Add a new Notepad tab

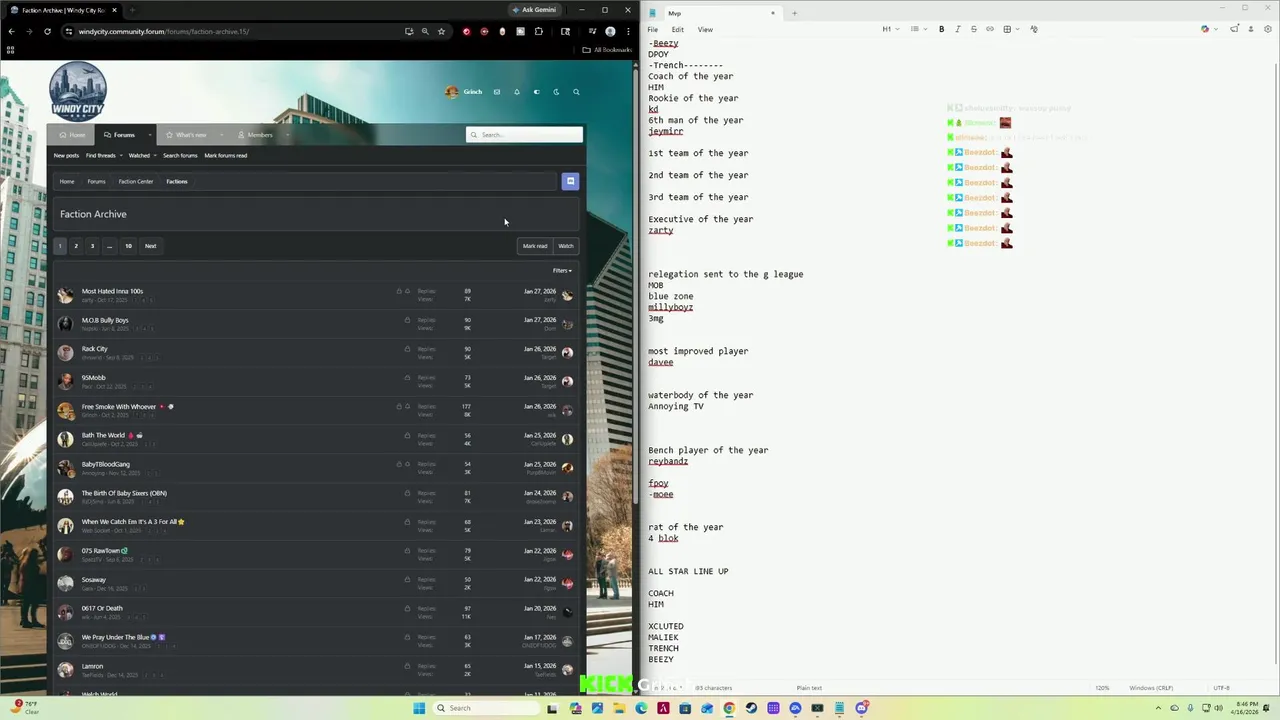pos(794,13)
